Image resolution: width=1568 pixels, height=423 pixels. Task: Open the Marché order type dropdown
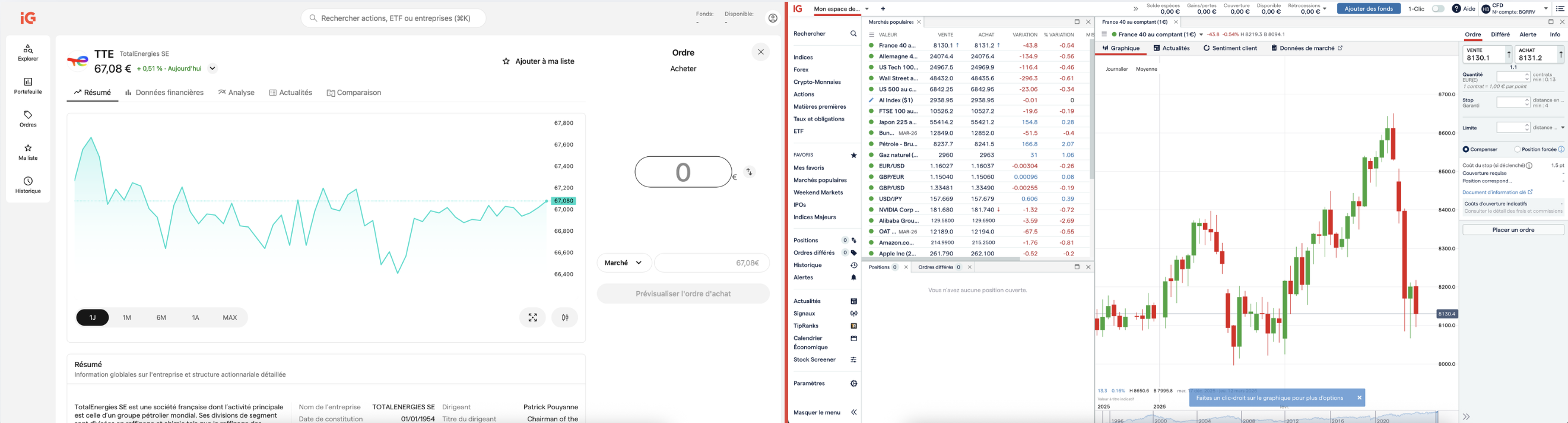coord(624,263)
